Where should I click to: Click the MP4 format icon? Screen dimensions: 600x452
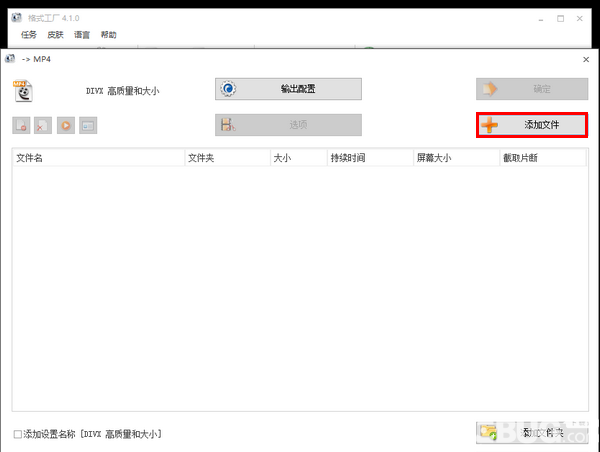click(x=23, y=91)
